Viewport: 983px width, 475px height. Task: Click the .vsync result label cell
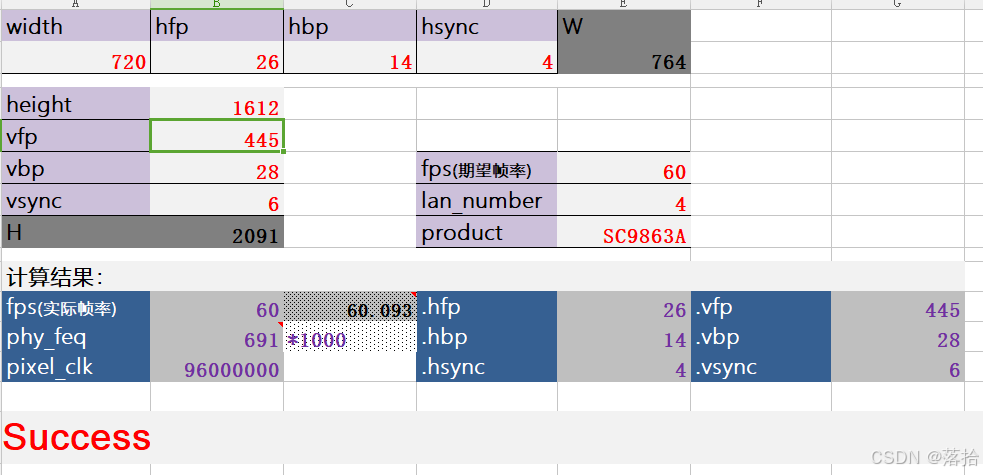(761, 367)
